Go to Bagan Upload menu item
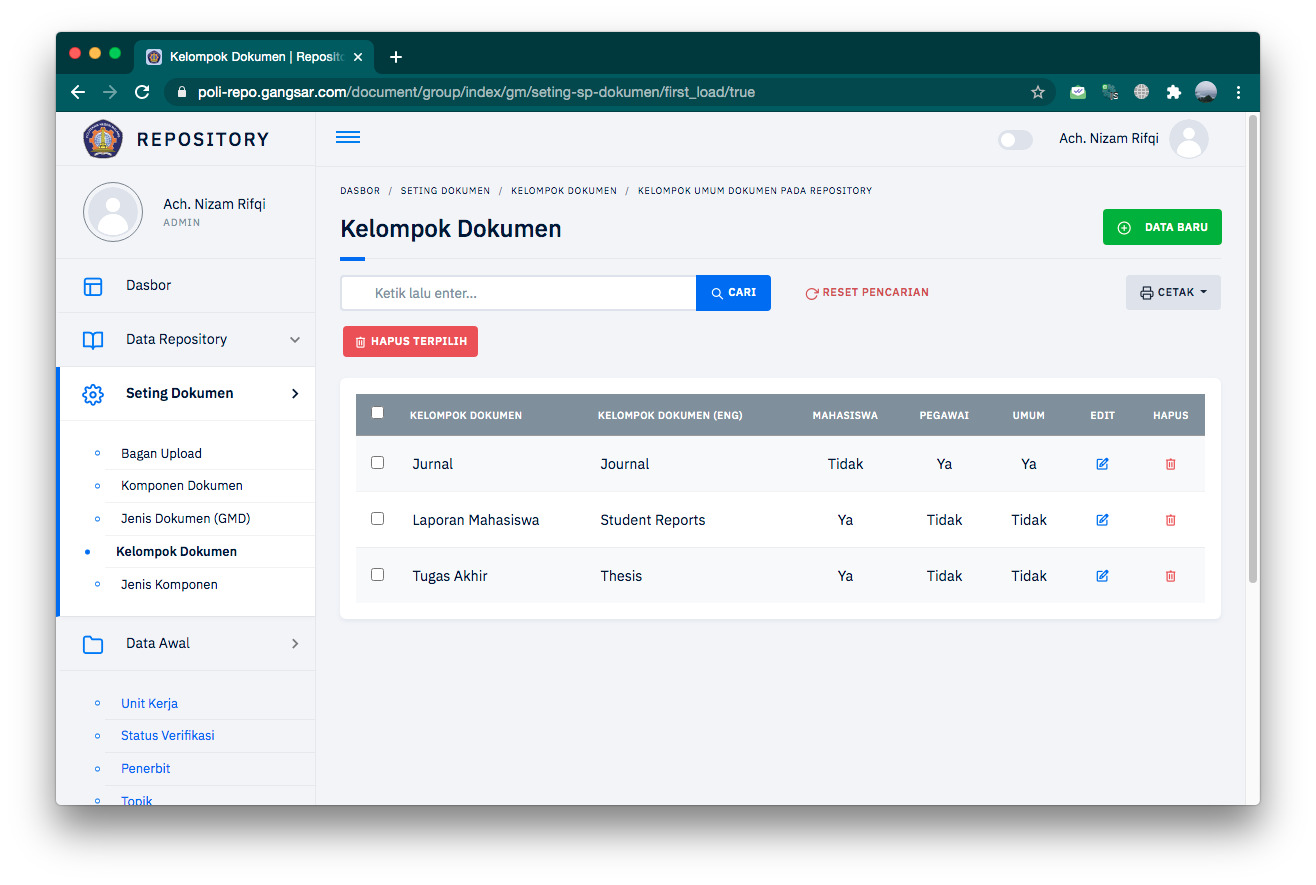This screenshot has height=885, width=1316. point(161,454)
